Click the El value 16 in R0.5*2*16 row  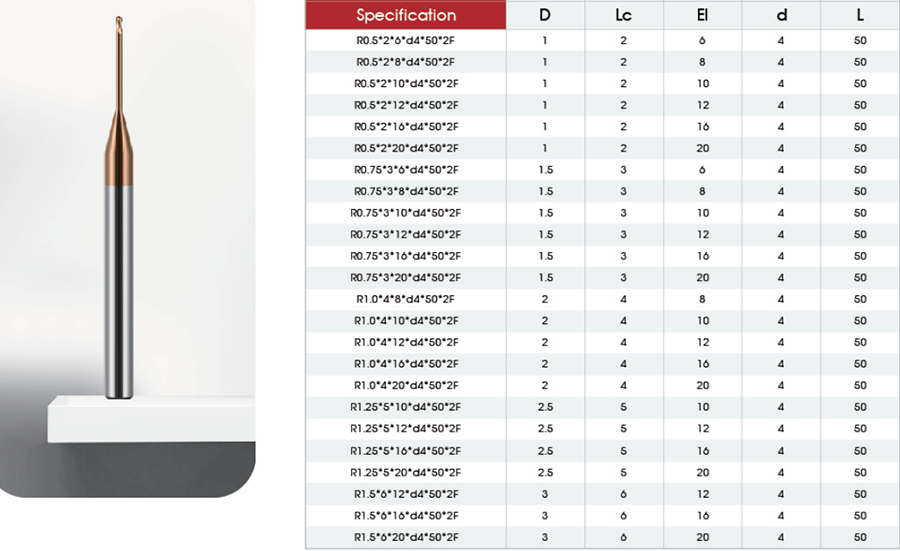point(703,127)
